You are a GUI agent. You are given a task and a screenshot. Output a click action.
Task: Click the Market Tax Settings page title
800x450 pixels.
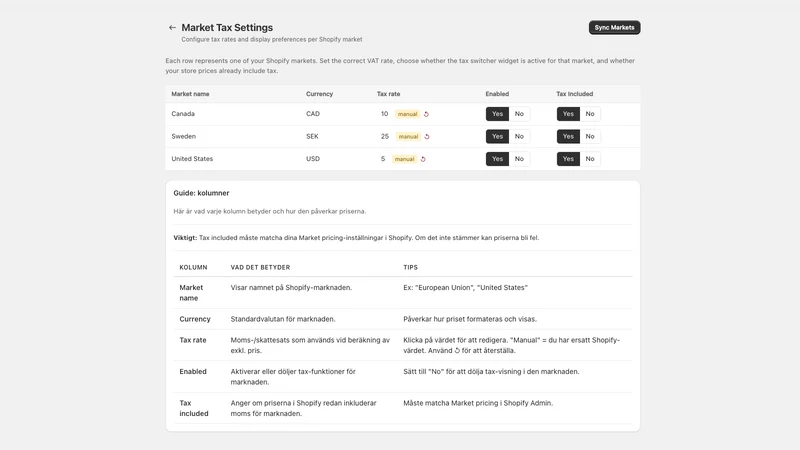click(227, 28)
